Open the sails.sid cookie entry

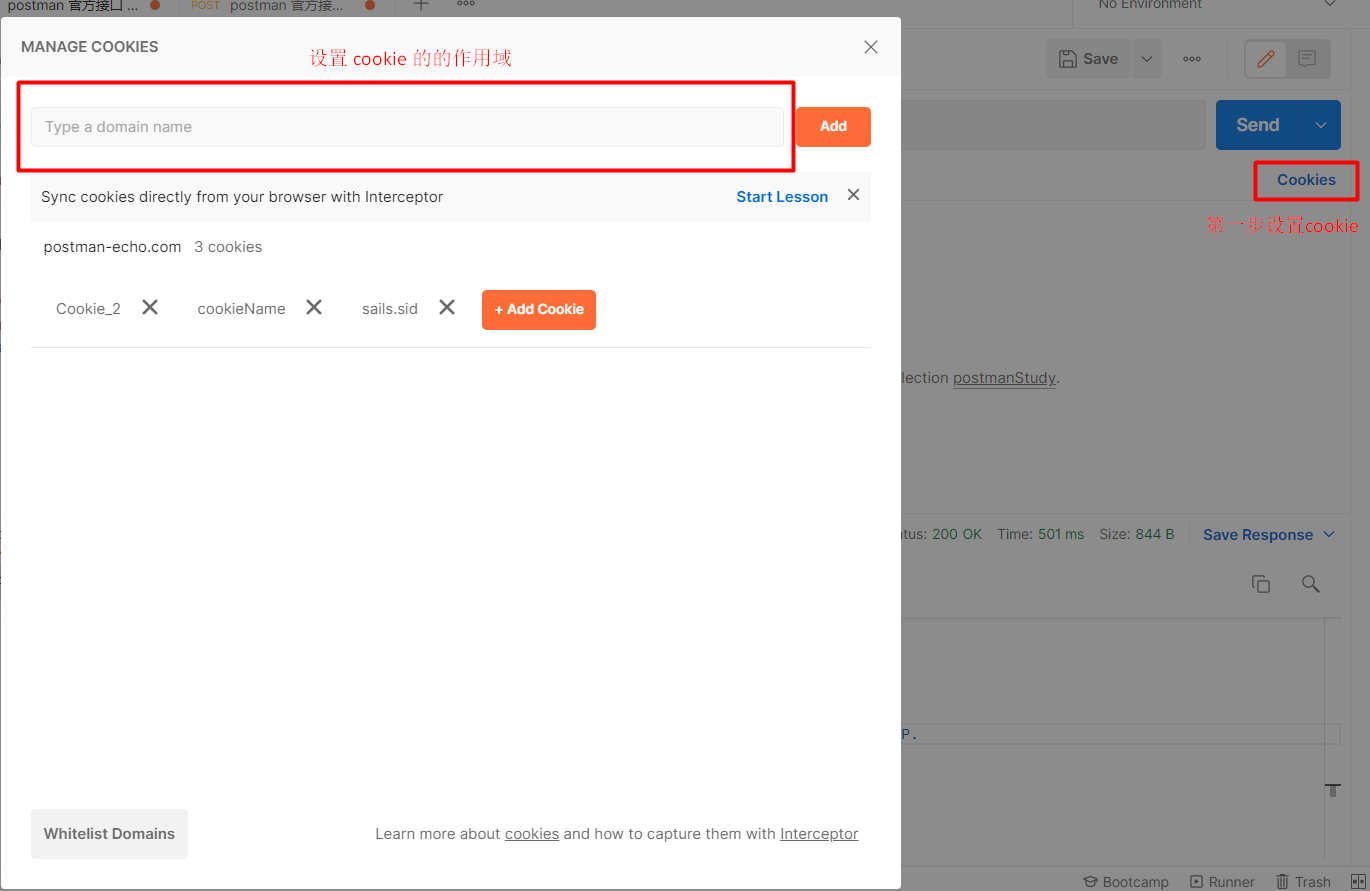point(390,309)
